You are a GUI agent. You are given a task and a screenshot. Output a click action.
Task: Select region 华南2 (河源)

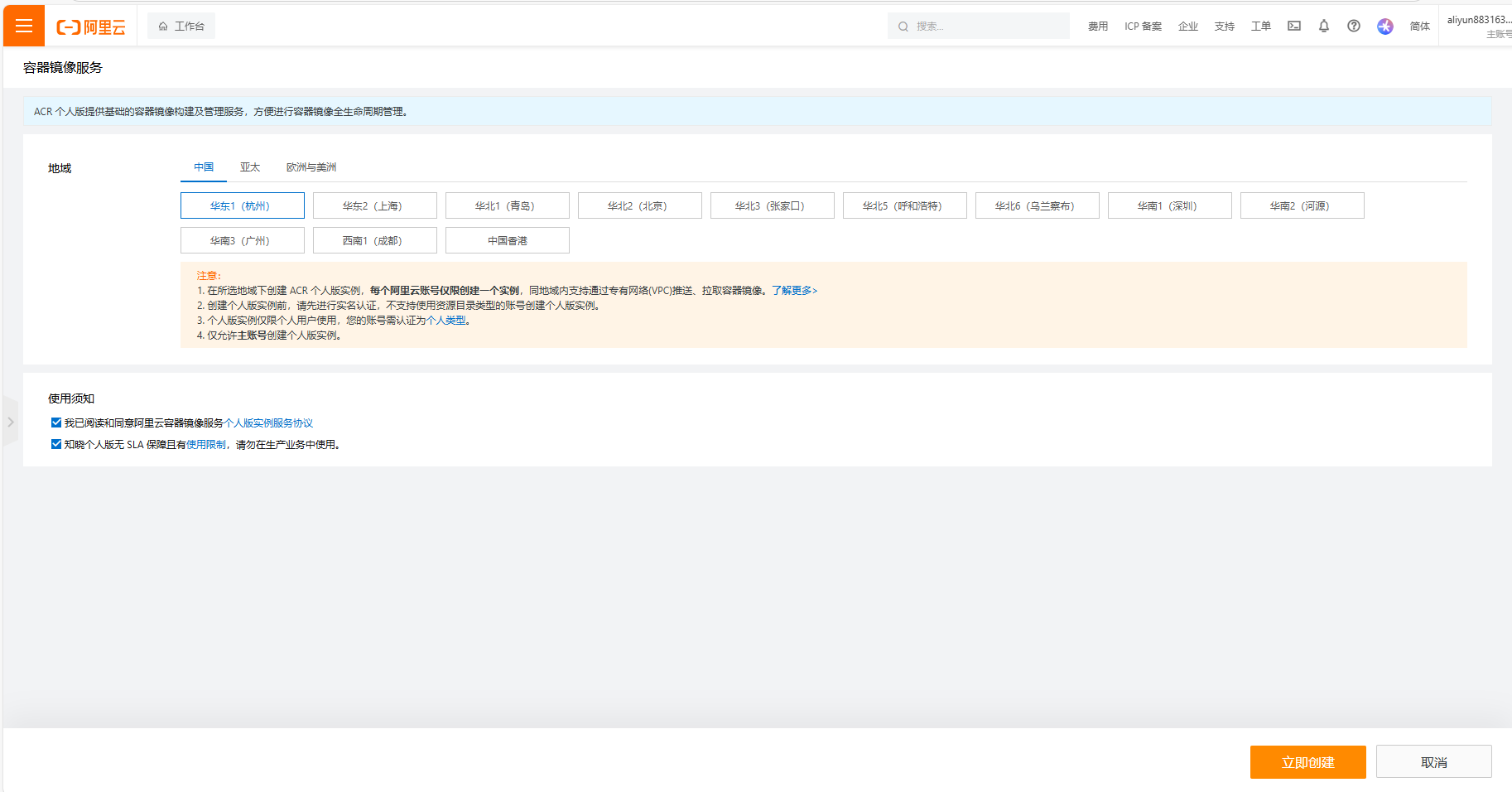tap(1303, 205)
